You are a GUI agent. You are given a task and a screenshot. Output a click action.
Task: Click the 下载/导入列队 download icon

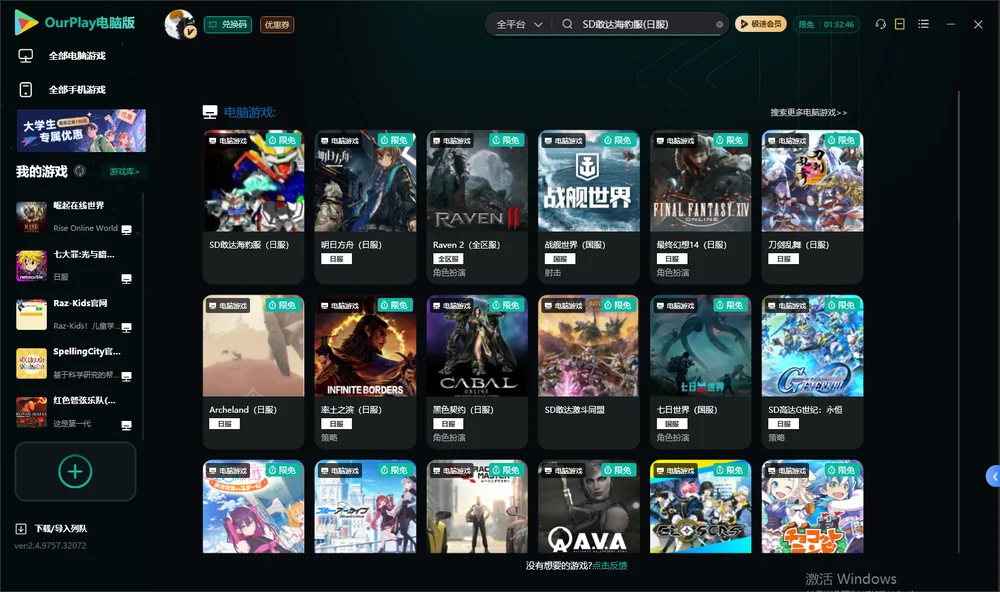click(21, 528)
